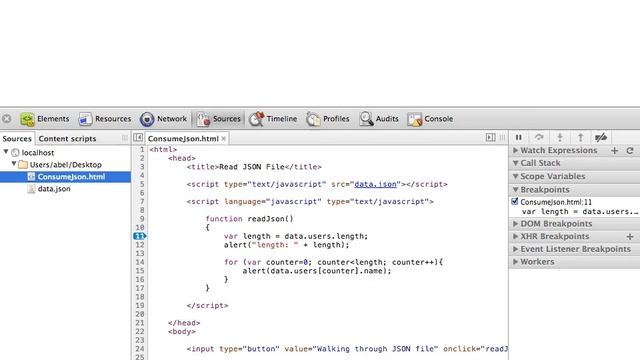Remove the breakpoint marker on line 11

(x=140, y=236)
